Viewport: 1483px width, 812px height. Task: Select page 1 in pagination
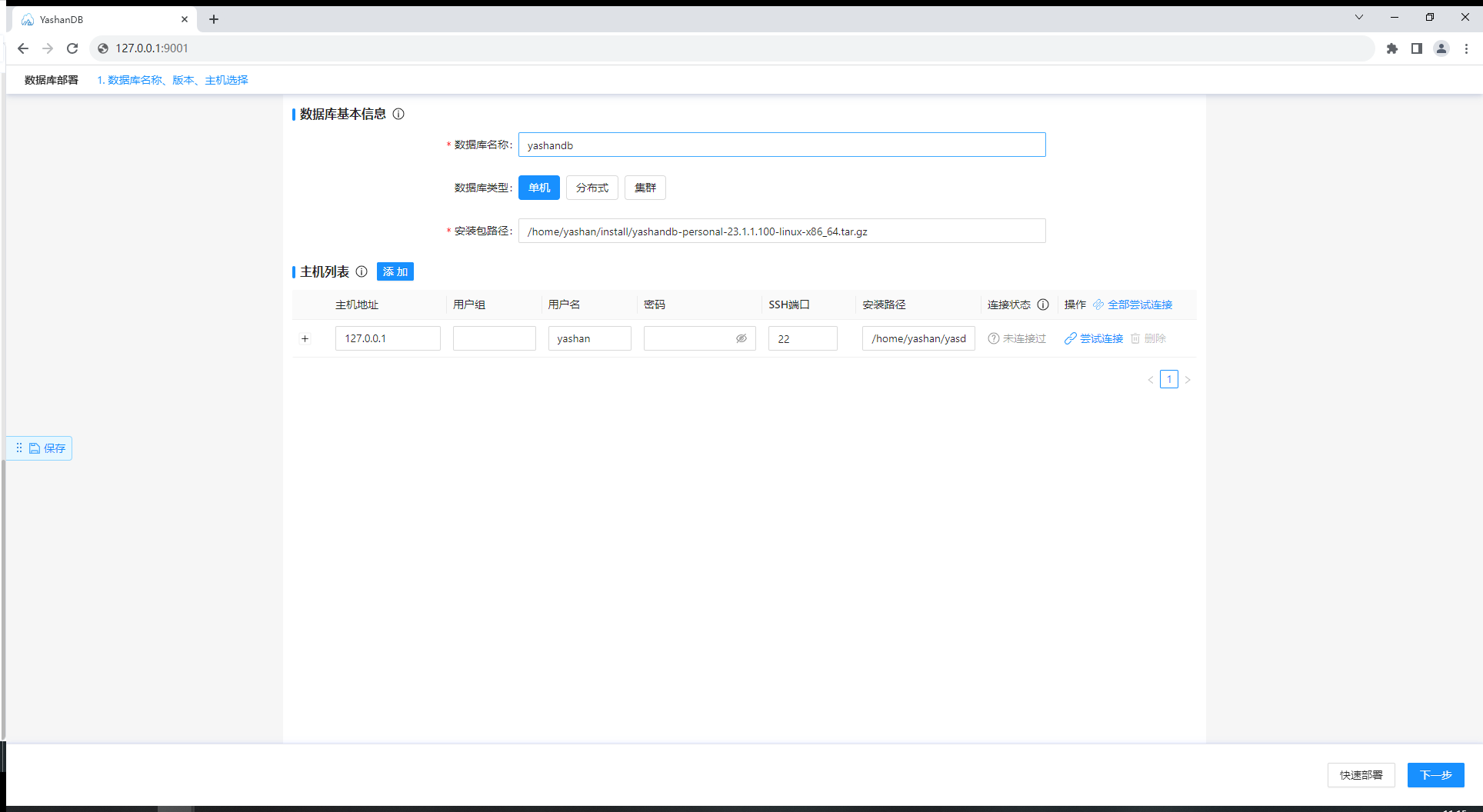(x=1169, y=379)
